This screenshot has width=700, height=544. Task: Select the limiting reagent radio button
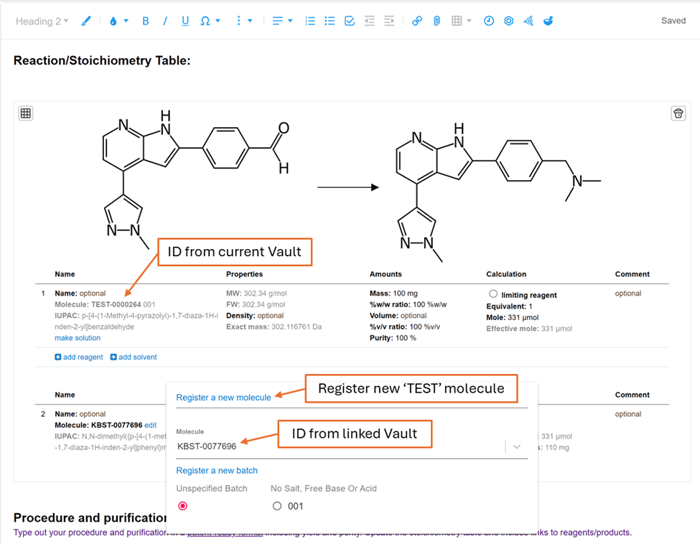[493, 294]
